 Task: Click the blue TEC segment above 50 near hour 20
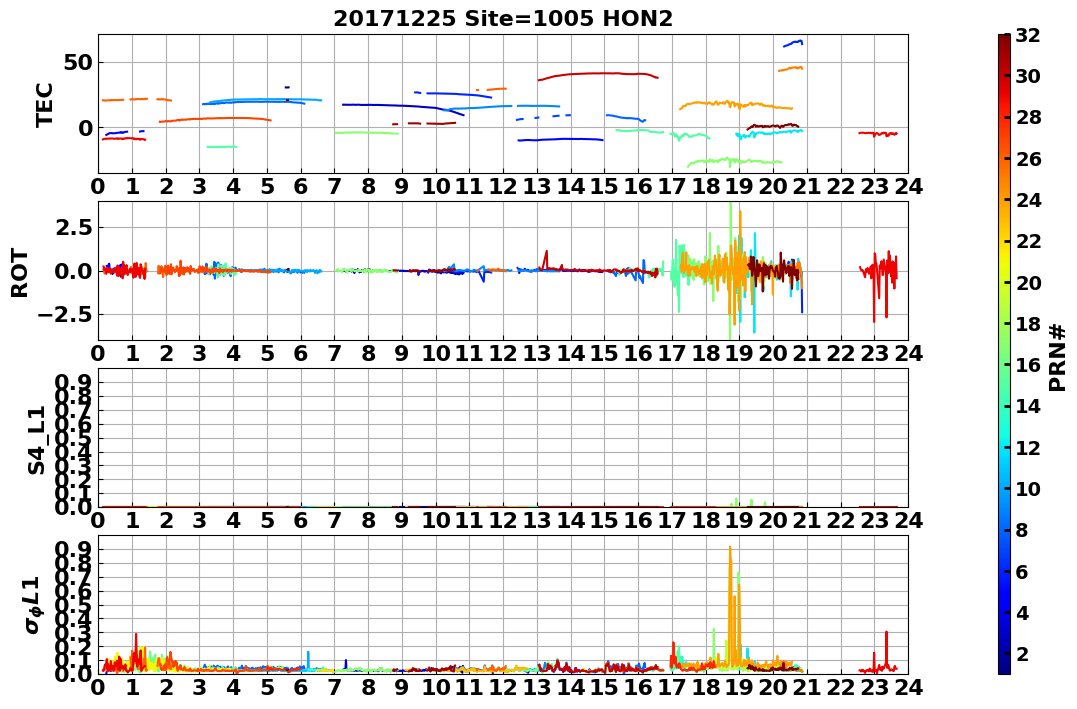[x=793, y=43]
